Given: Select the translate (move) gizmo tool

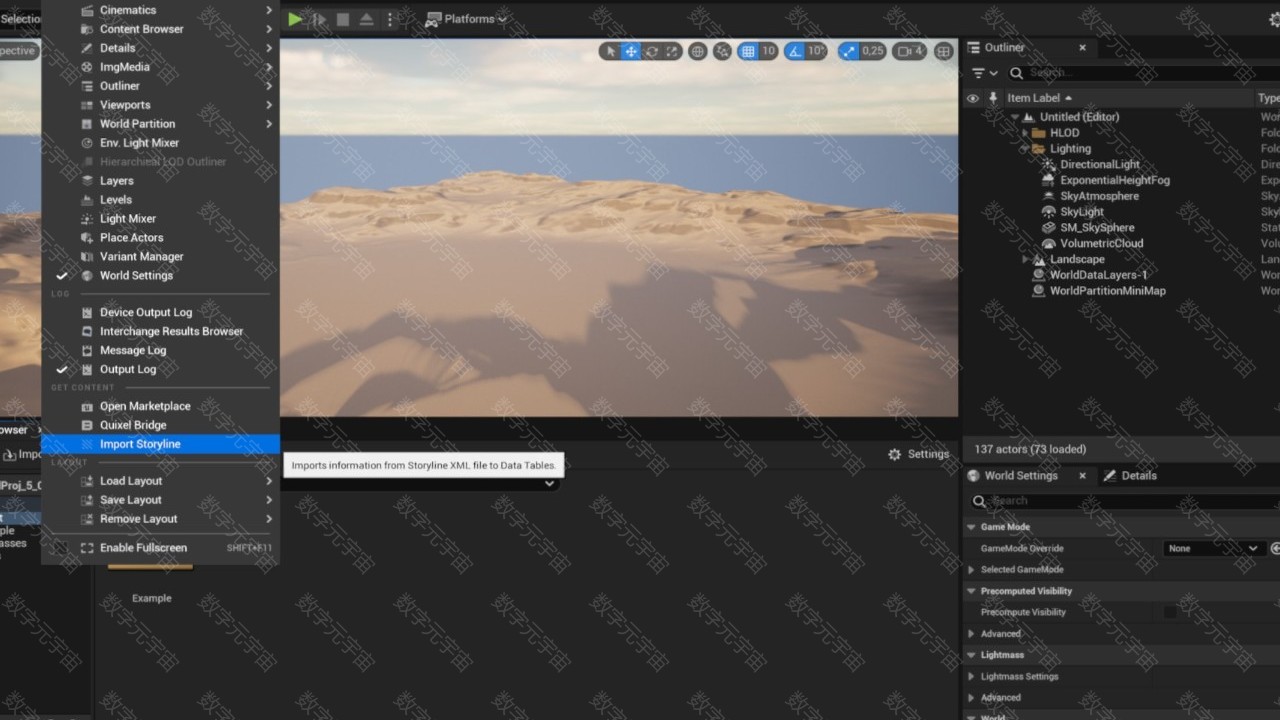Looking at the screenshot, I should (631, 51).
